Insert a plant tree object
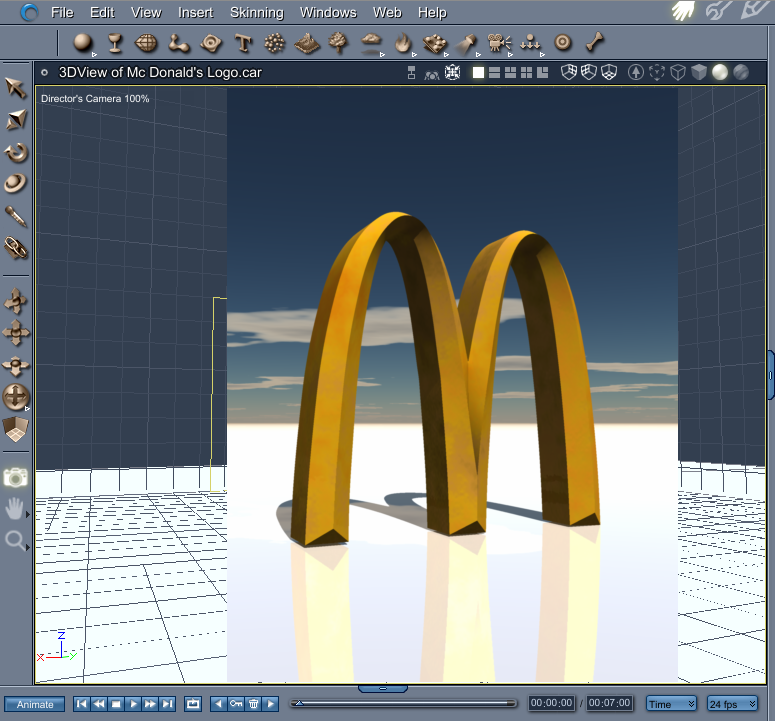The height and width of the screenshot is (721, 775). click(339, 43)
